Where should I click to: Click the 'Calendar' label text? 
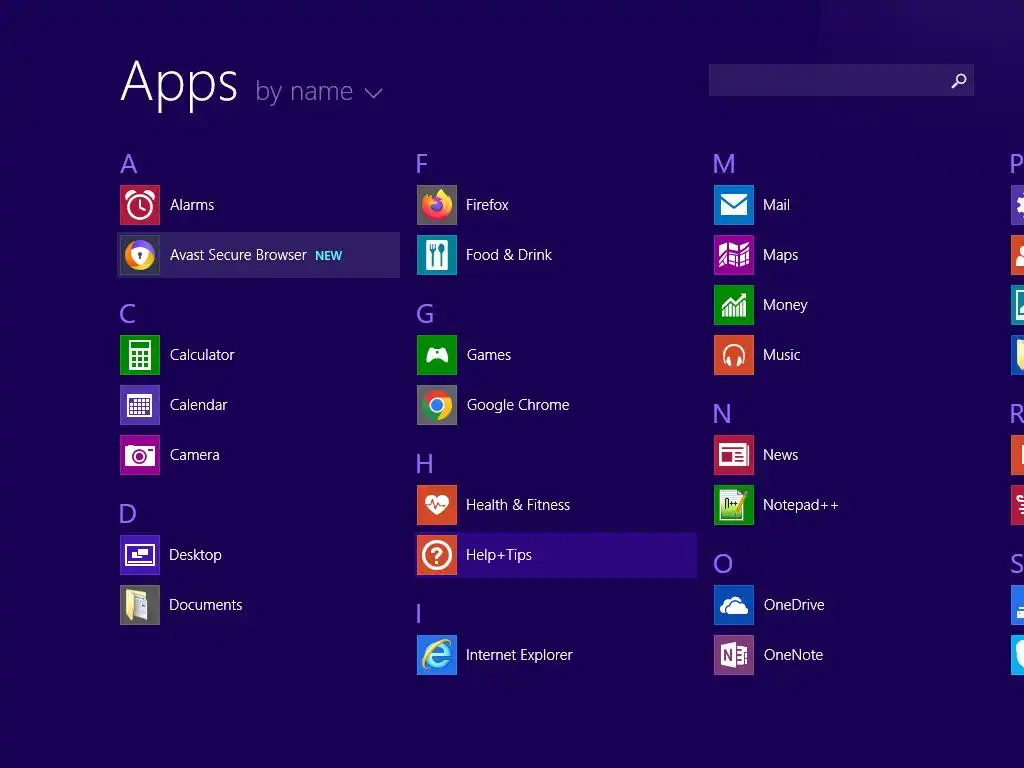(x=199, y=405)
